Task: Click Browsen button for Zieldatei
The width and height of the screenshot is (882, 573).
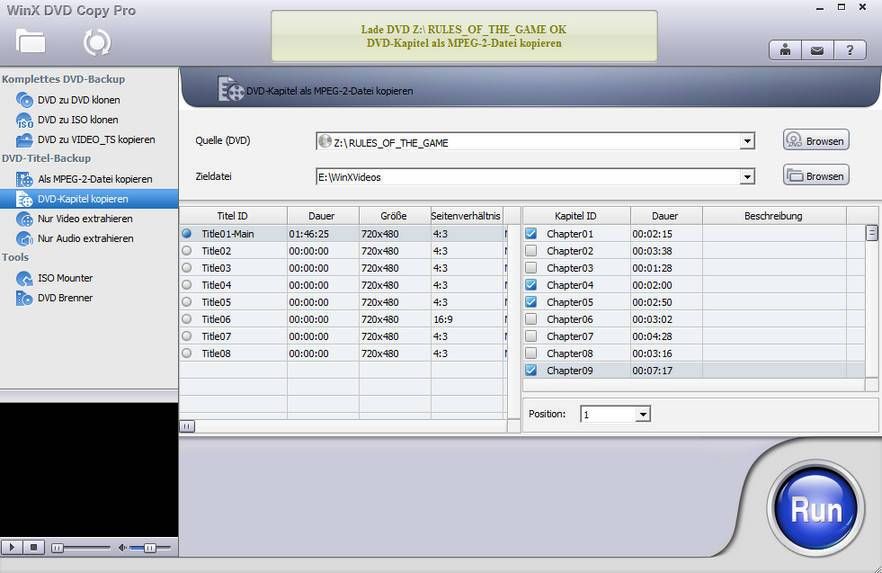Action: (x=816, y=175)
